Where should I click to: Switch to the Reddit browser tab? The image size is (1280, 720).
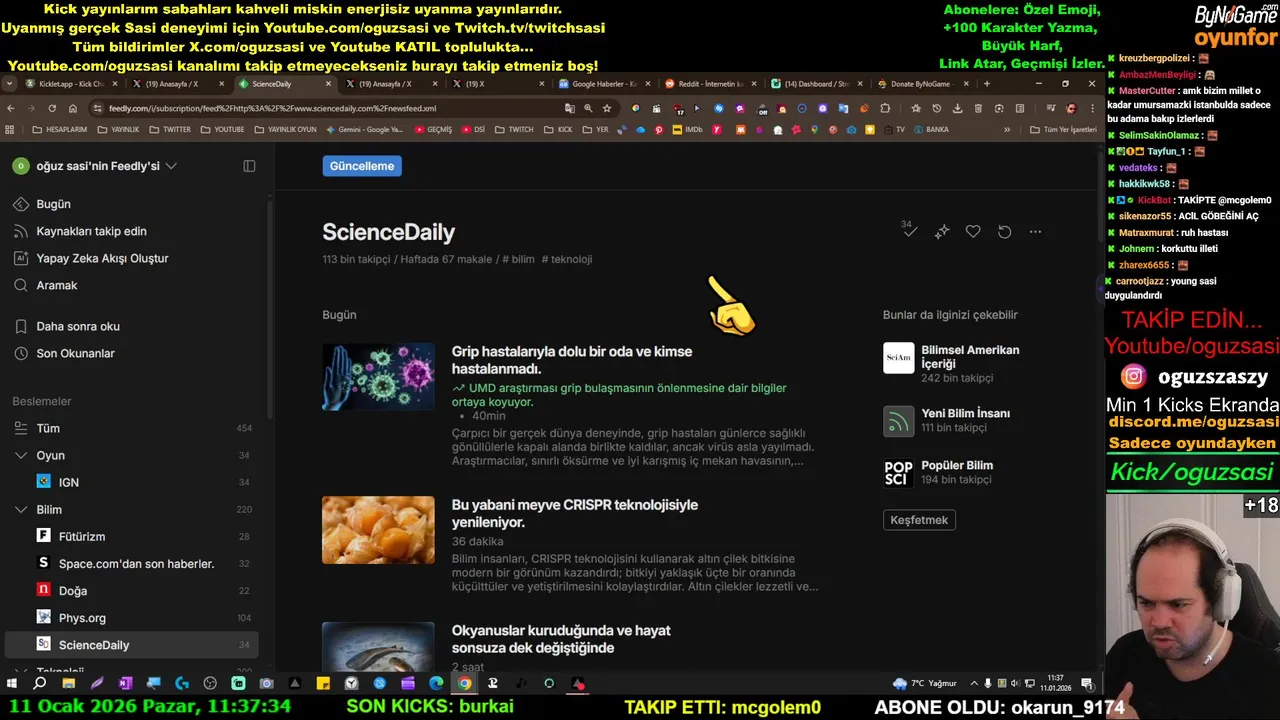[709, 84]
